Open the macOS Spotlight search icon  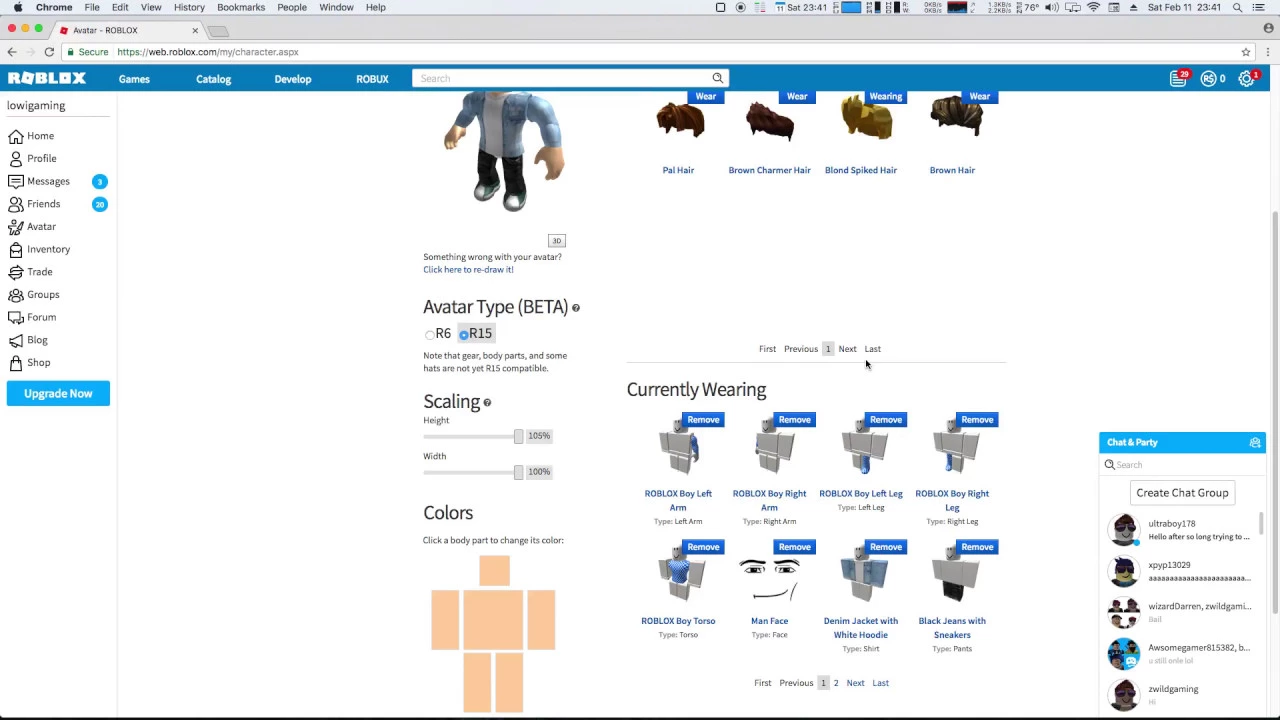tap(1237, 7)
